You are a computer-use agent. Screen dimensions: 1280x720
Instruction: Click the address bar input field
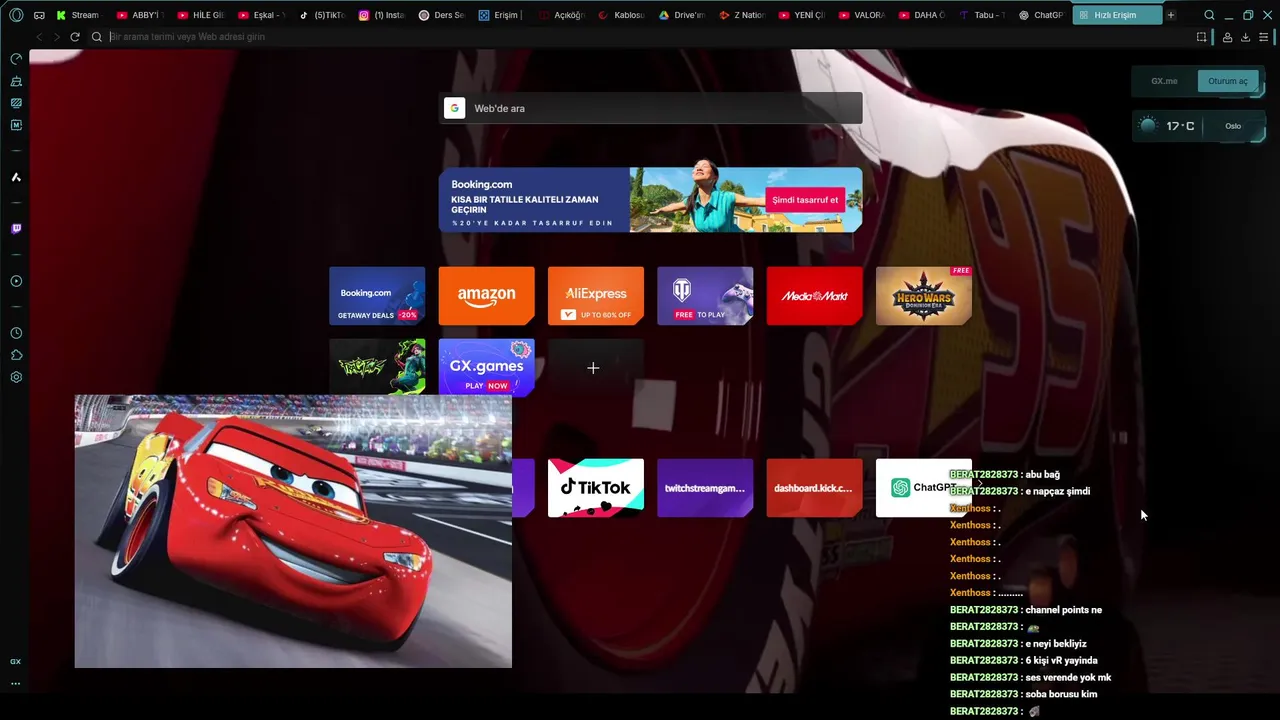pos(640,37)
